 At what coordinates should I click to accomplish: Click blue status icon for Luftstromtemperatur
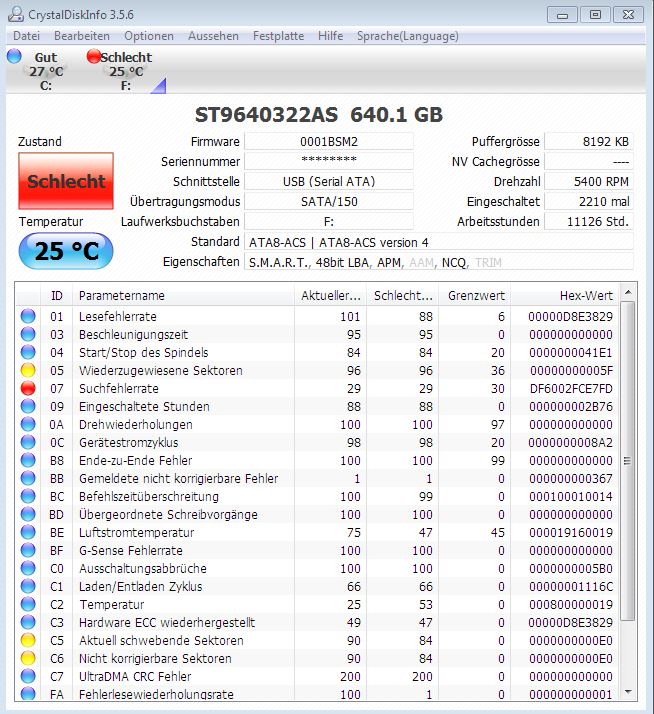(28, 532)
